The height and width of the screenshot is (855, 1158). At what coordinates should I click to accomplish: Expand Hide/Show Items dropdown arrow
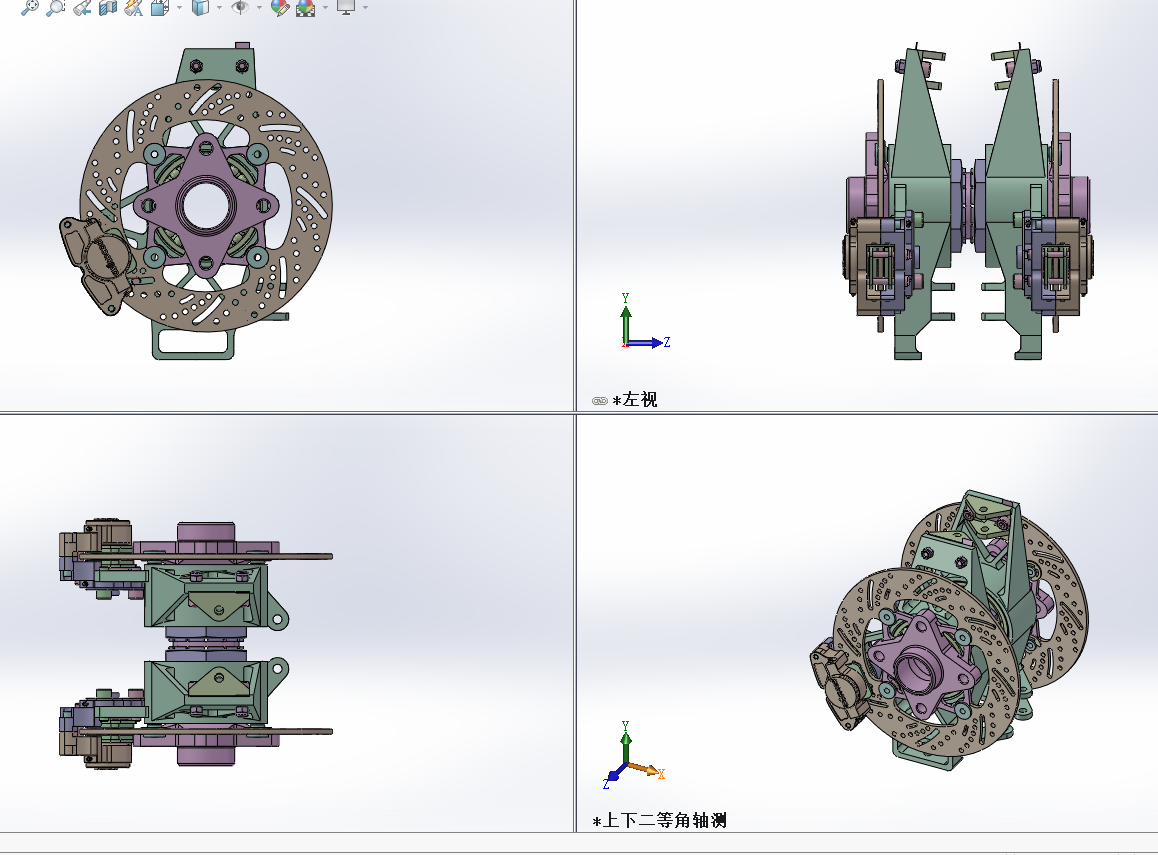tap(259, 8)
